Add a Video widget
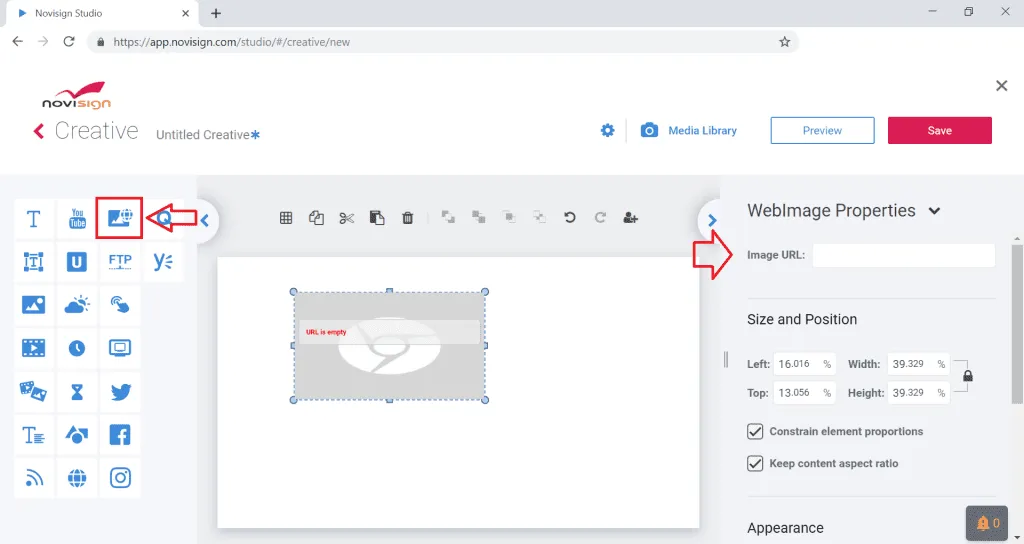Screen dimensions: 1024x544 (x=33, y=348)
